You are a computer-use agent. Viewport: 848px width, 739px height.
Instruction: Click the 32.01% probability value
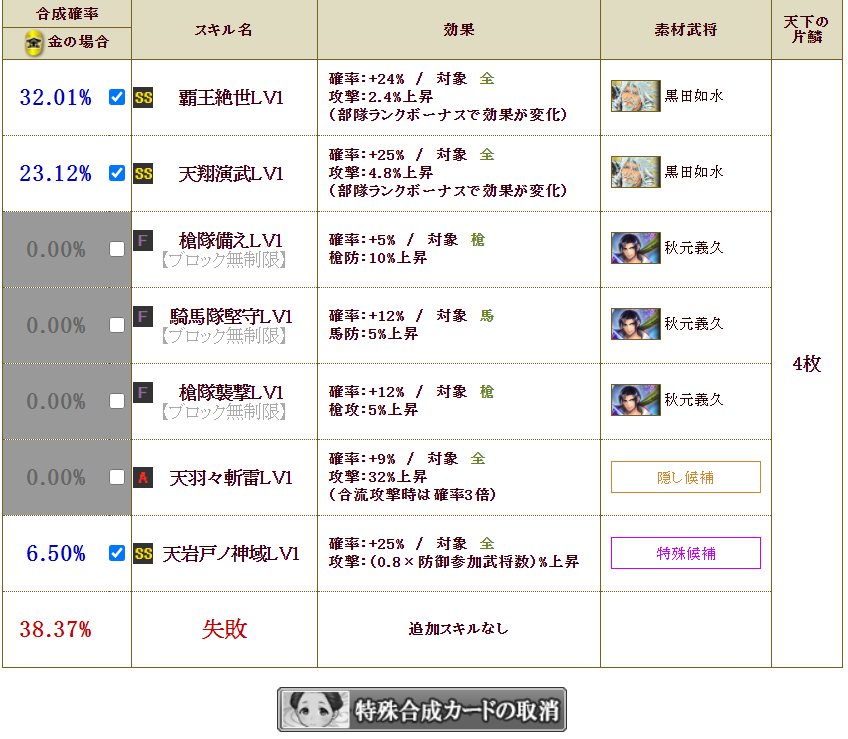coord(56,97)
